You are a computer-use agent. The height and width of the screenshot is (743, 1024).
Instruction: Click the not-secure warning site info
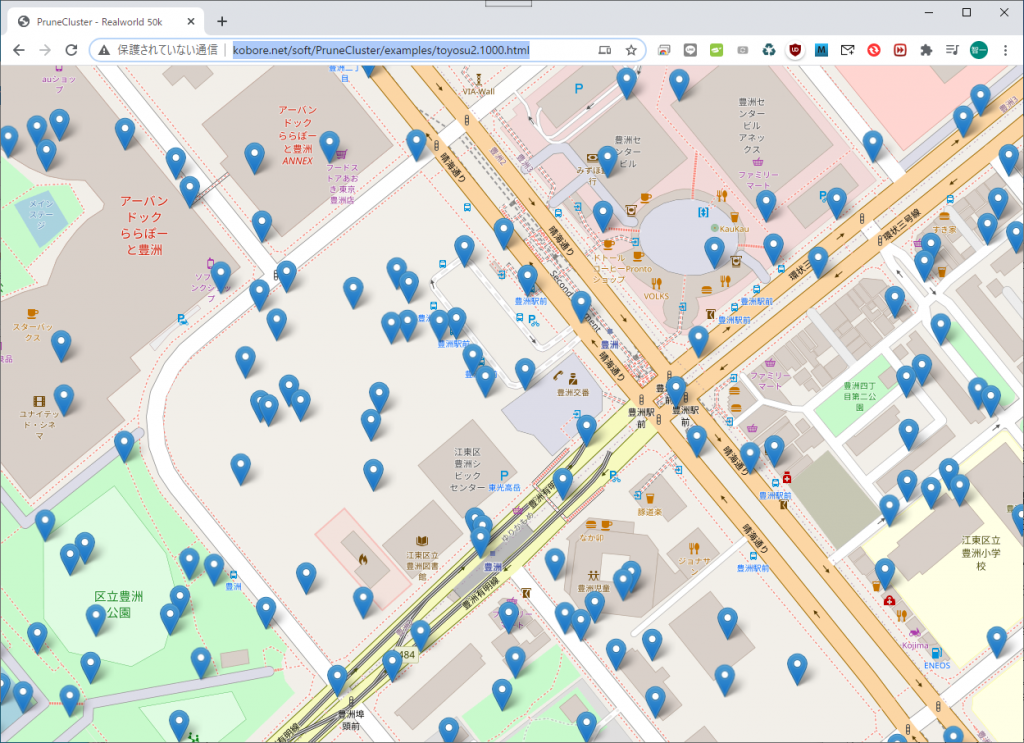coord(160,50)
